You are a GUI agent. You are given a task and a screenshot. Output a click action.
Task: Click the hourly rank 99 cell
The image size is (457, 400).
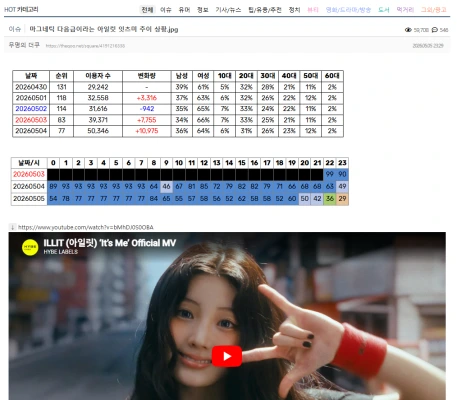[330, 174]
